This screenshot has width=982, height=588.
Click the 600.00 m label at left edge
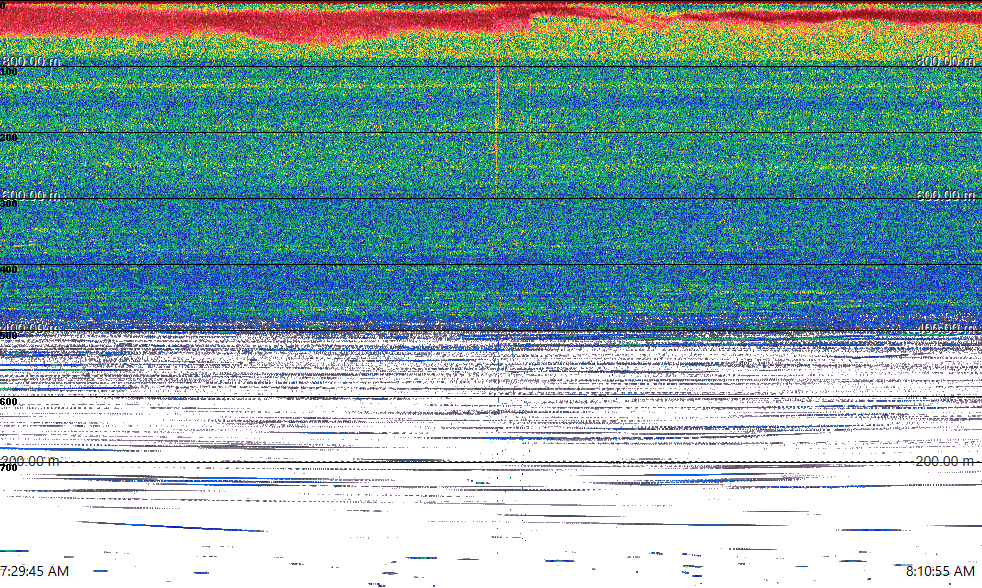coord(31,195)
